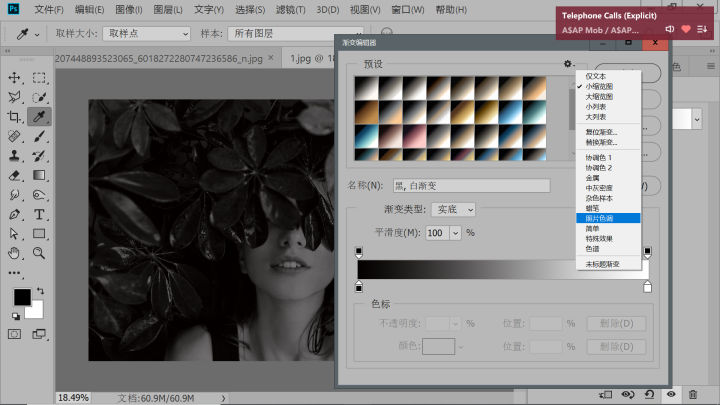Select the Horizontal Type tool
The height and width of the screenshot is (405, 720).
coord(41,214)
